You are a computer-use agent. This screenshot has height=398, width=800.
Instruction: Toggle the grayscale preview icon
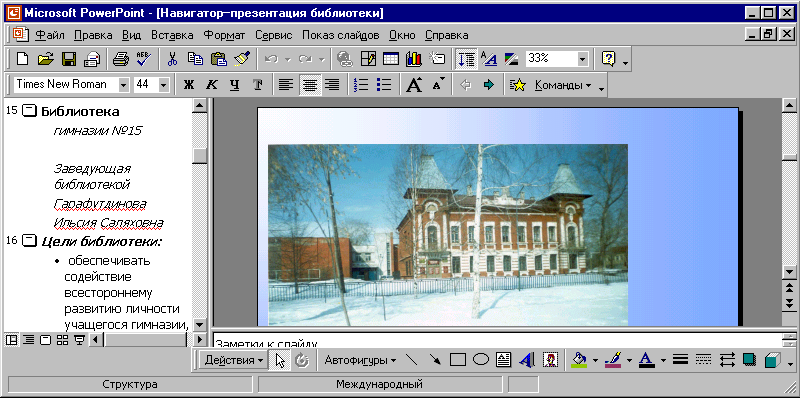pyautogui.click(x=511, y=59)
